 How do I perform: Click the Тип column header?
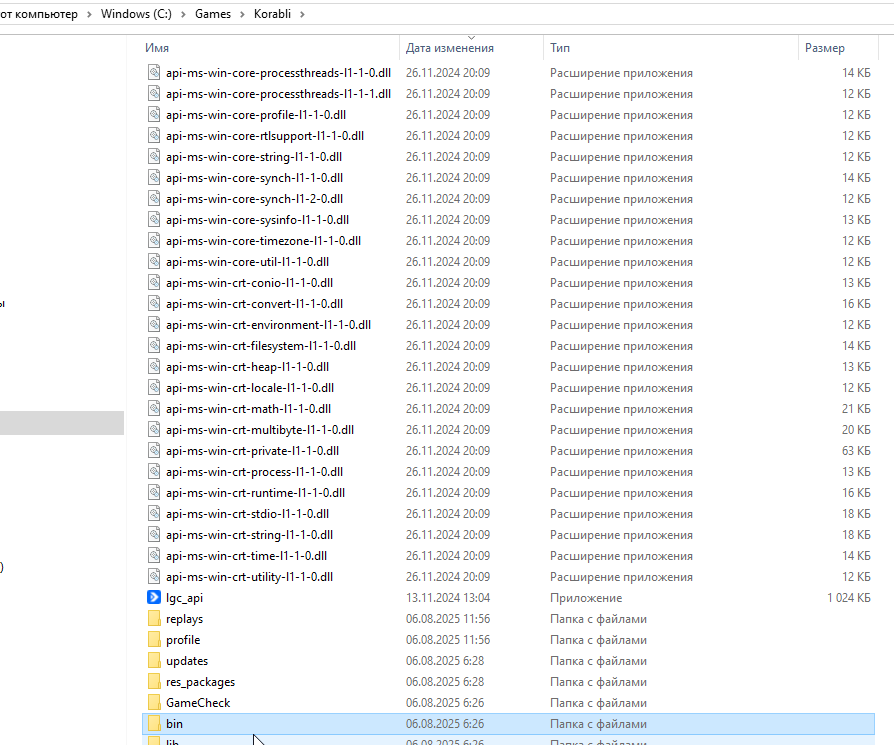coord(560,48)
